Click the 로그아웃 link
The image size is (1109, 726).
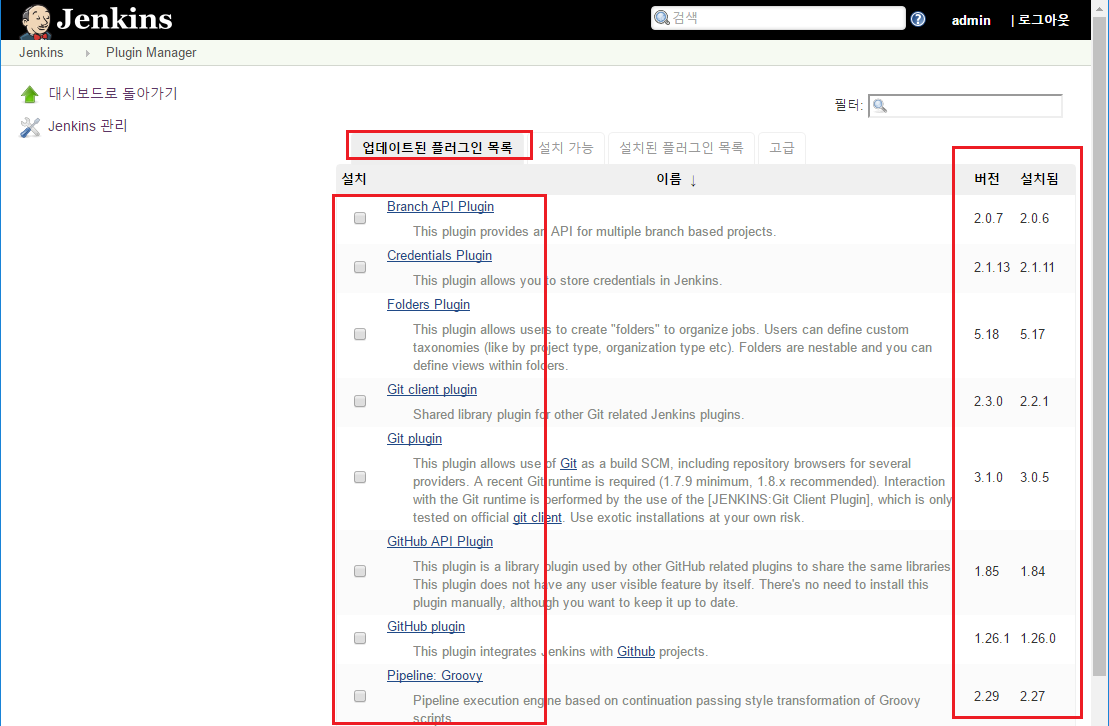click(x=1044, y=20)
